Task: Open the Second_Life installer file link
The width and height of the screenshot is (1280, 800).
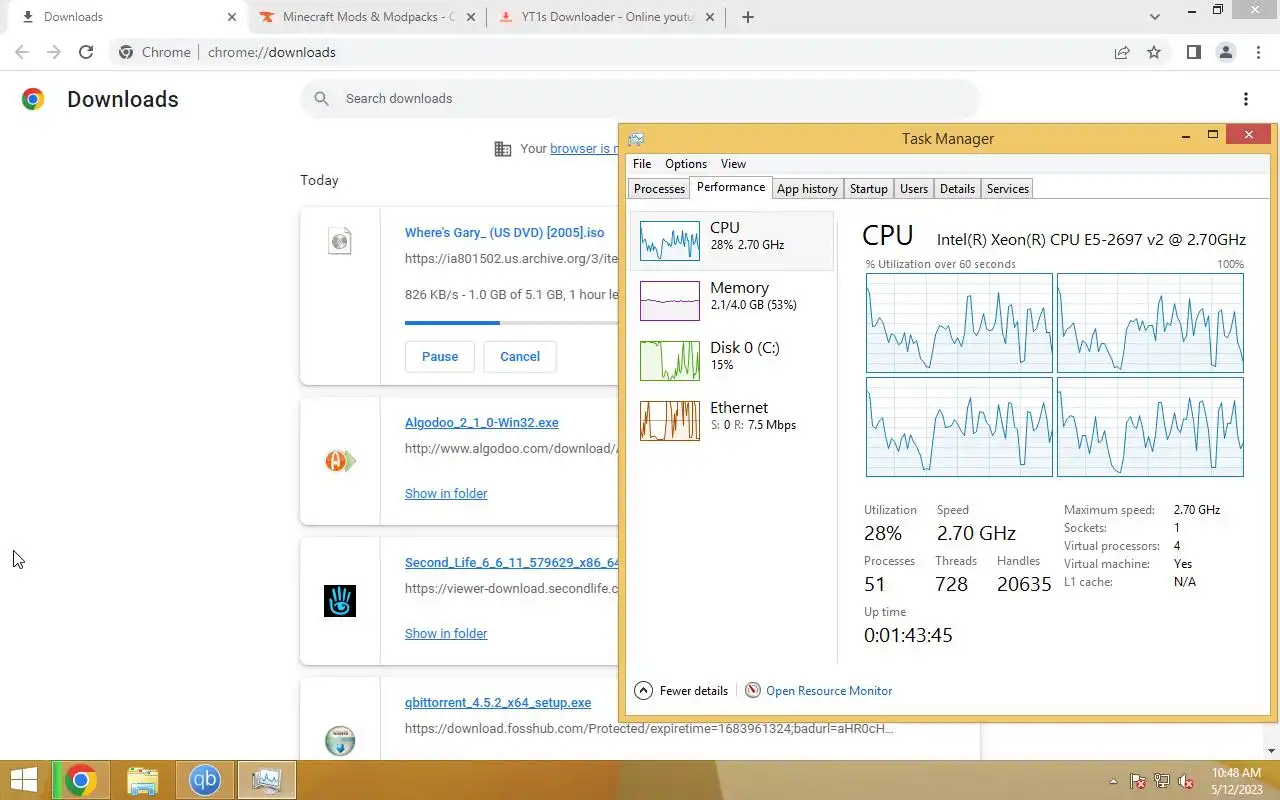Action: pyautogui.click(x=511, y=562)
